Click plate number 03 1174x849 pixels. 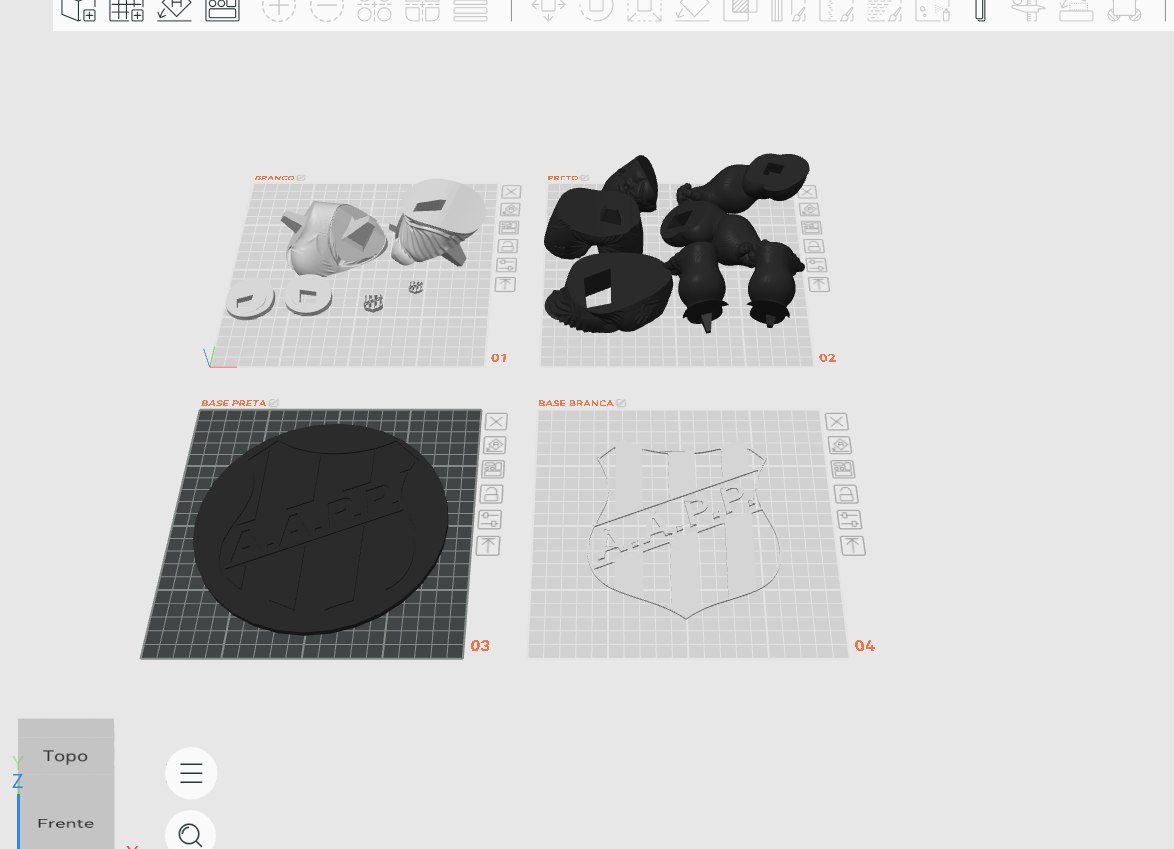click(x=480, y=645)
